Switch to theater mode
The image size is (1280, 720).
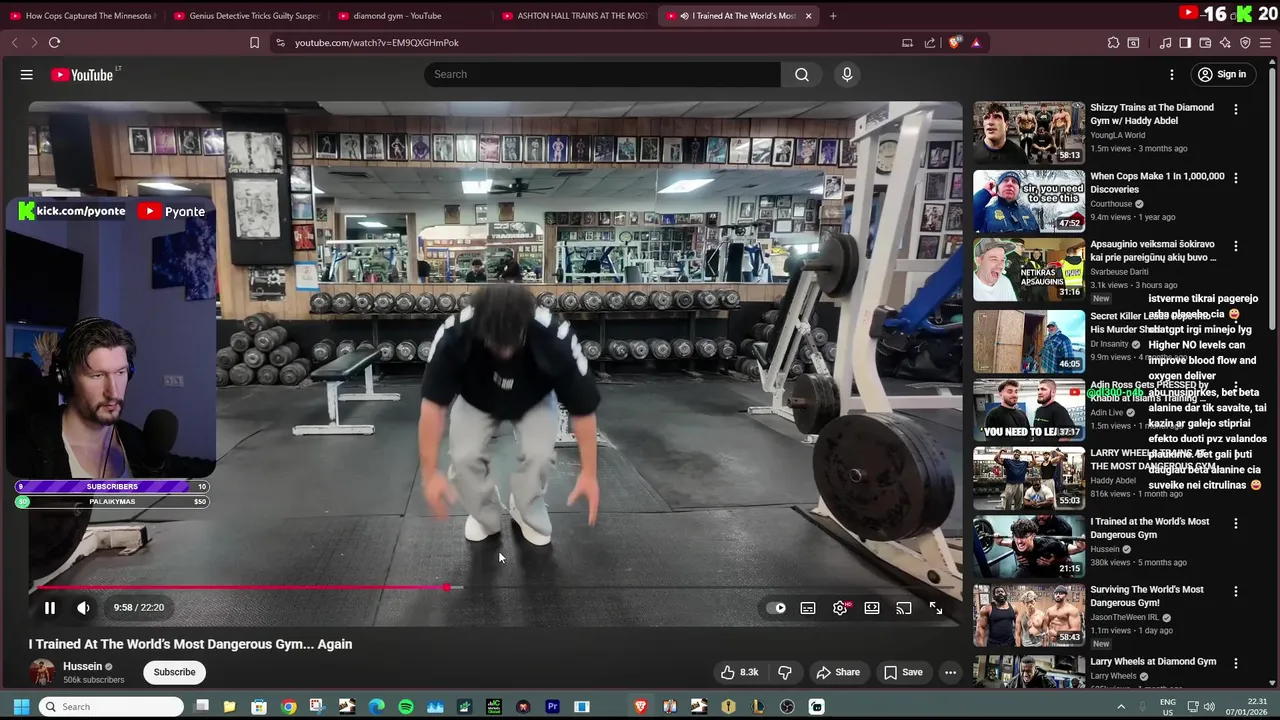(x=872, y=608)
